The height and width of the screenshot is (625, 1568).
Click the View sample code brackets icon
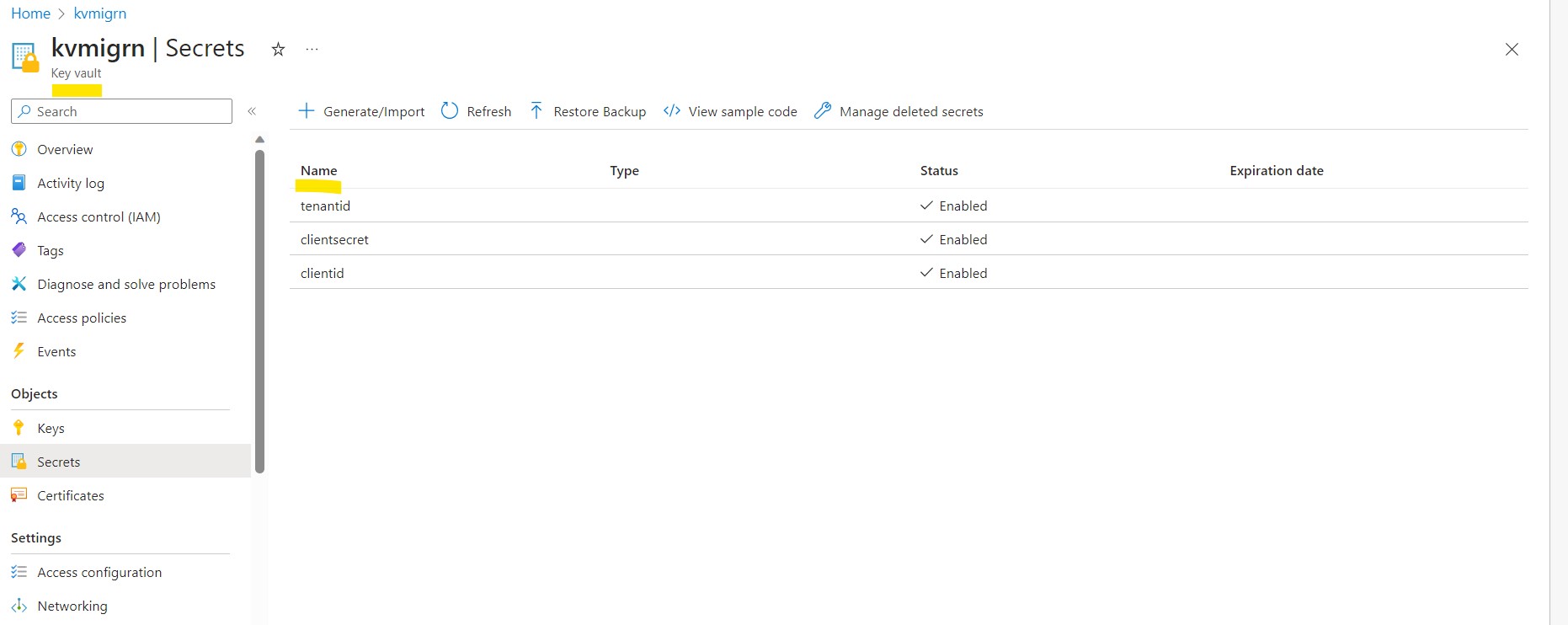pyautogui.click(x=672, y=111)
